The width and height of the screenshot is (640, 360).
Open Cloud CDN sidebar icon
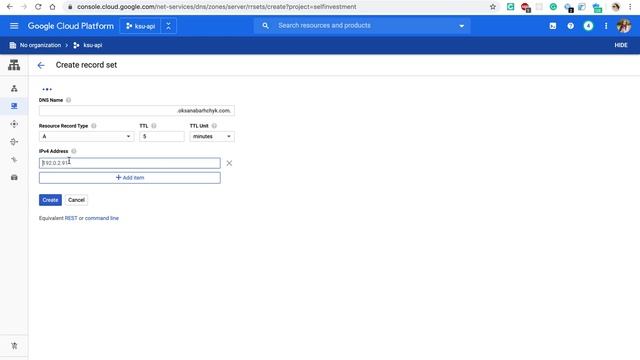(x=14, y=124)
